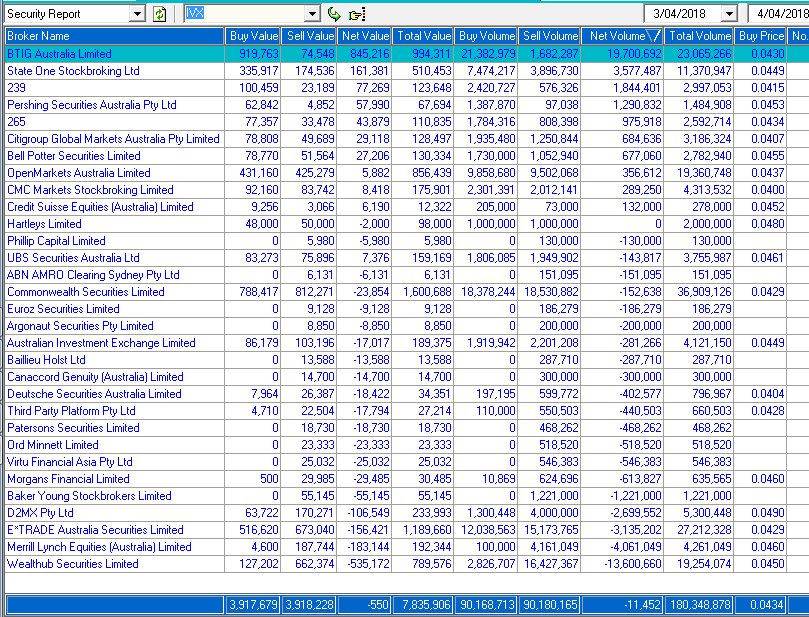The image size is (809, 617).
Task: Click Commonwealth total volume 36,909,126
Action: (x=704, y=292)
